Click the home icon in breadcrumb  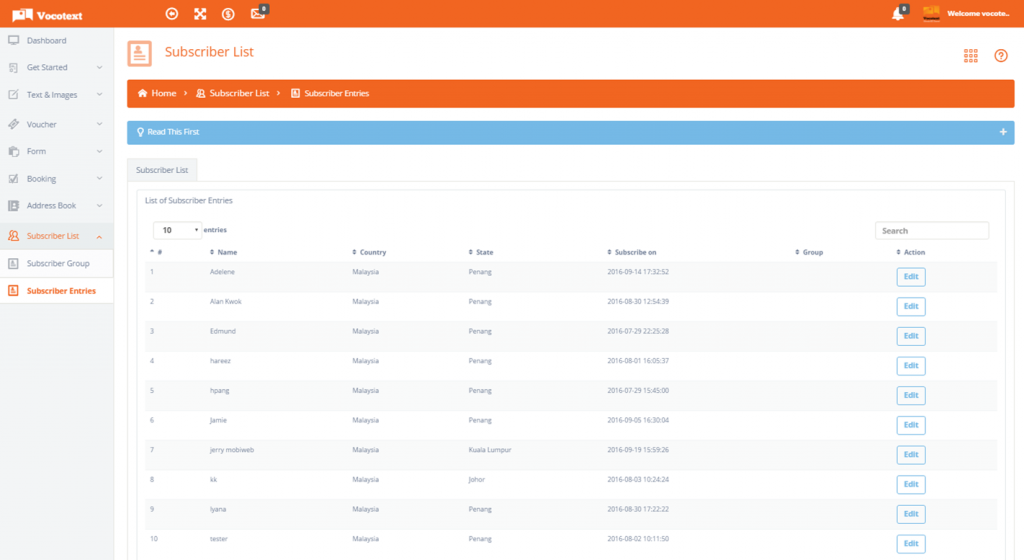142,93
